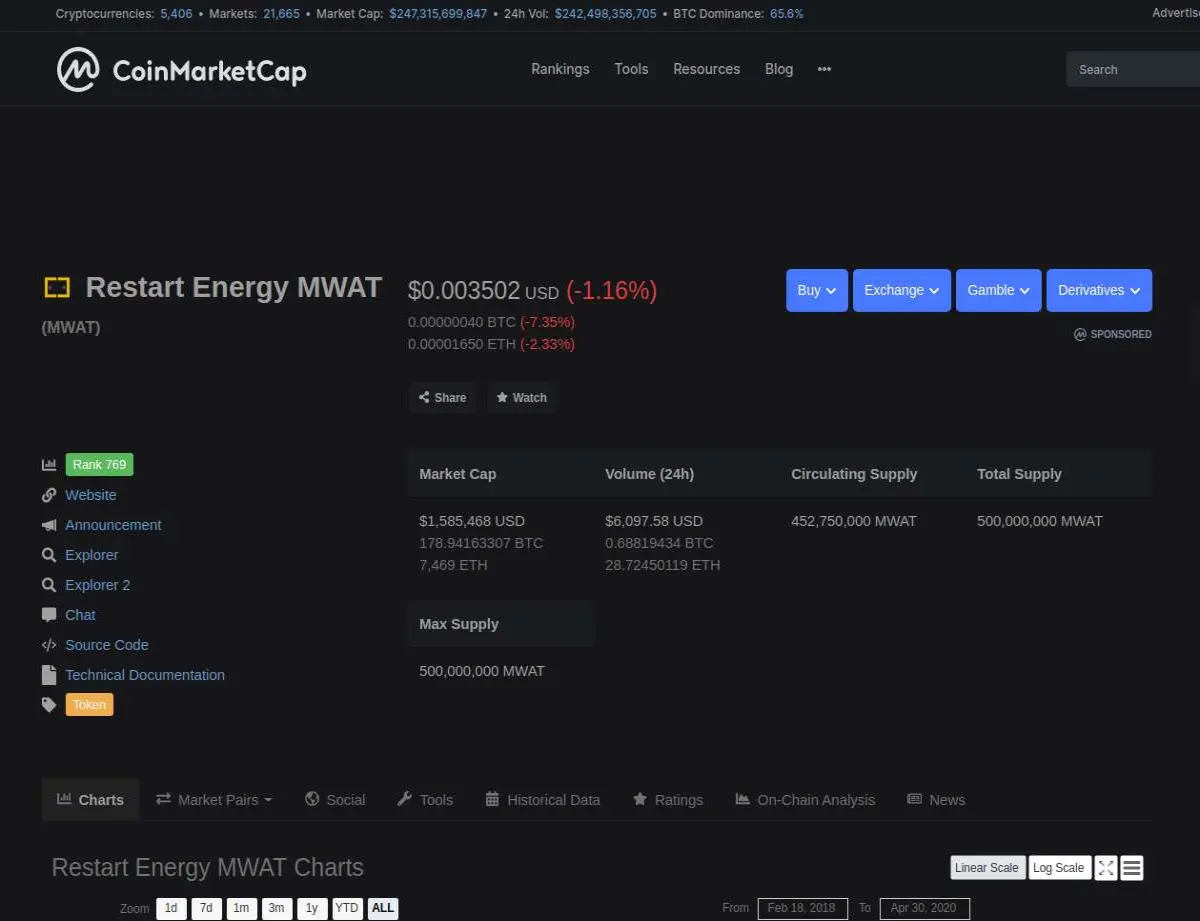This screenshot has width=1200, height=921.
Task: Open the Technical Documentation link
Action: 145,675
